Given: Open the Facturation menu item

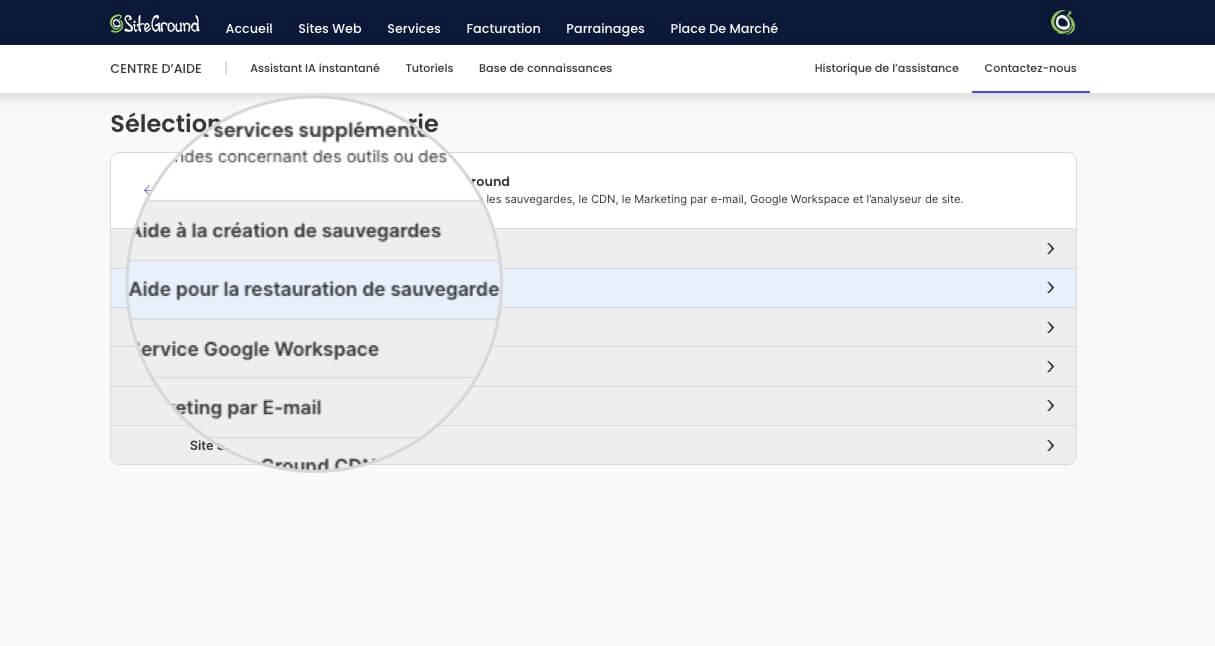Looking at the screenshot, I should point(503,29).
